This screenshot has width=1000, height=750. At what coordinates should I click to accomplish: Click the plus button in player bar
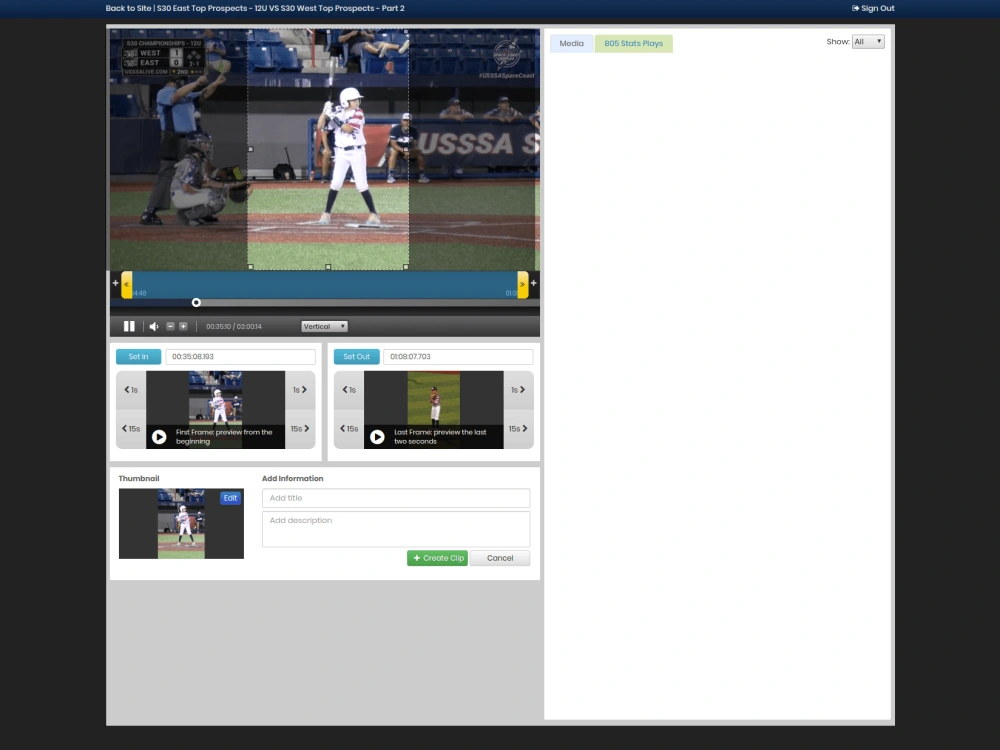pos(183,326)
